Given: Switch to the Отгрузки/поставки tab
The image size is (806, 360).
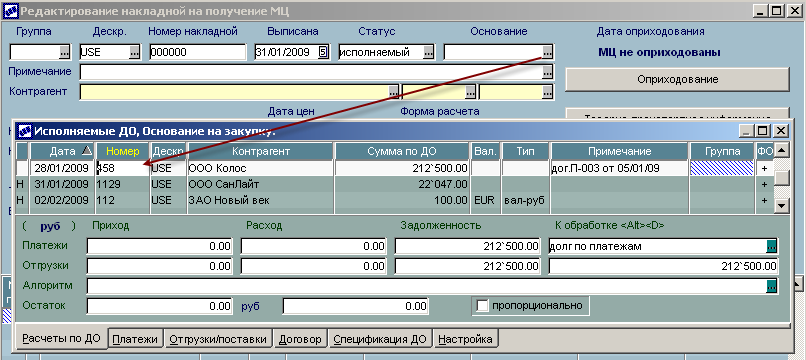Looking at the screenshot, I should point(218,339).
